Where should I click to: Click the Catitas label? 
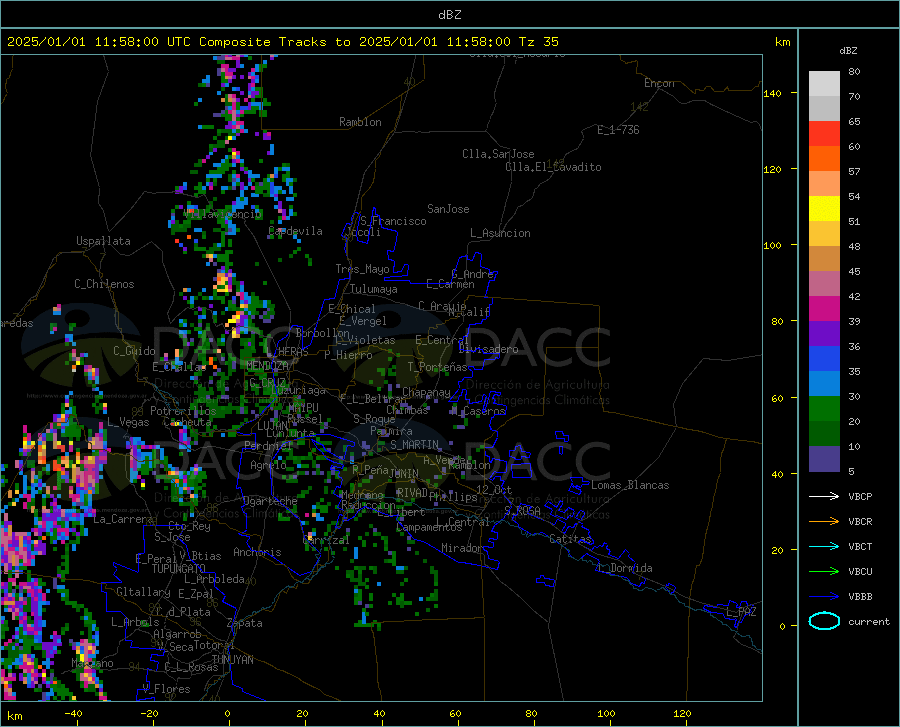click(570, 539)
